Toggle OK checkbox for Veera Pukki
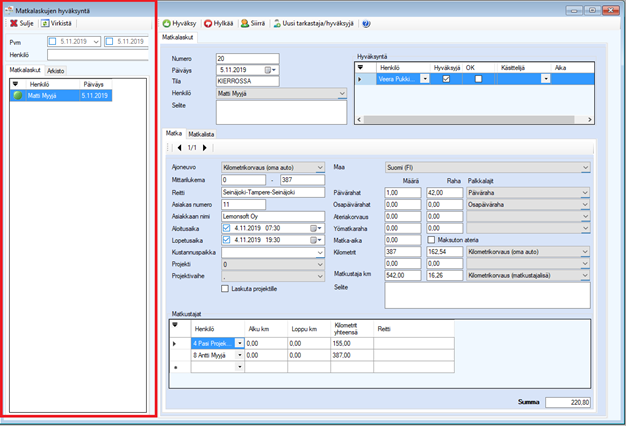 478,79
